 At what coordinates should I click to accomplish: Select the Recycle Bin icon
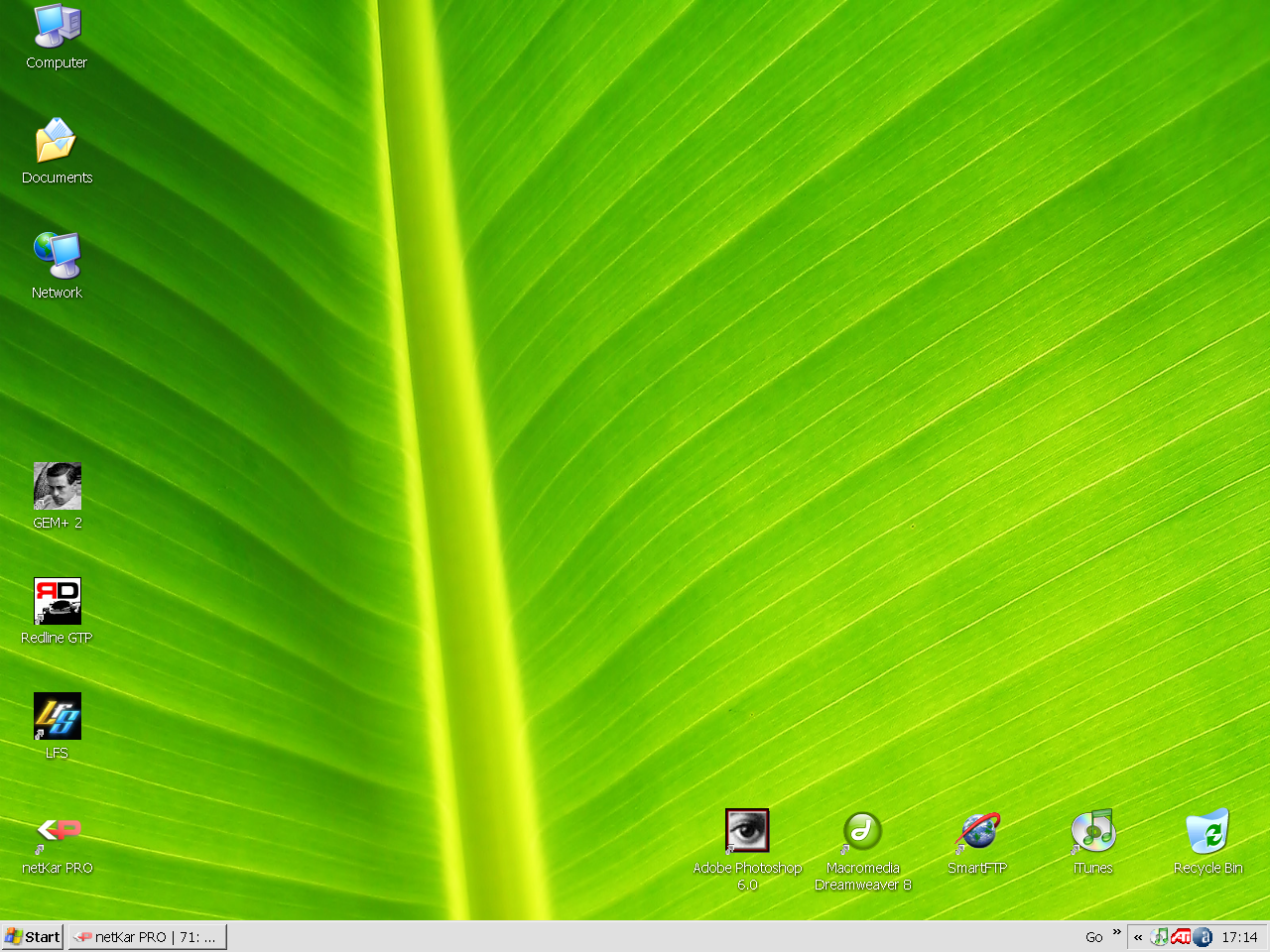[x=1207, y=831]
